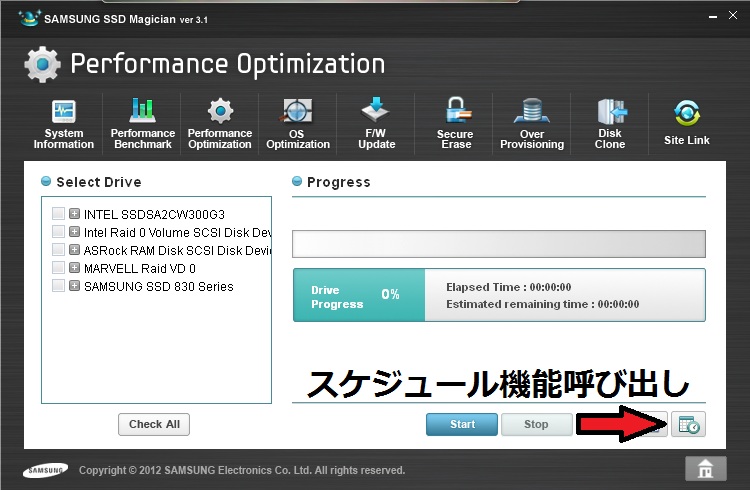Check the MARVELL Raid VD 0 checkbox
This screenshot has width=750, height=490.
click(58, 267)
